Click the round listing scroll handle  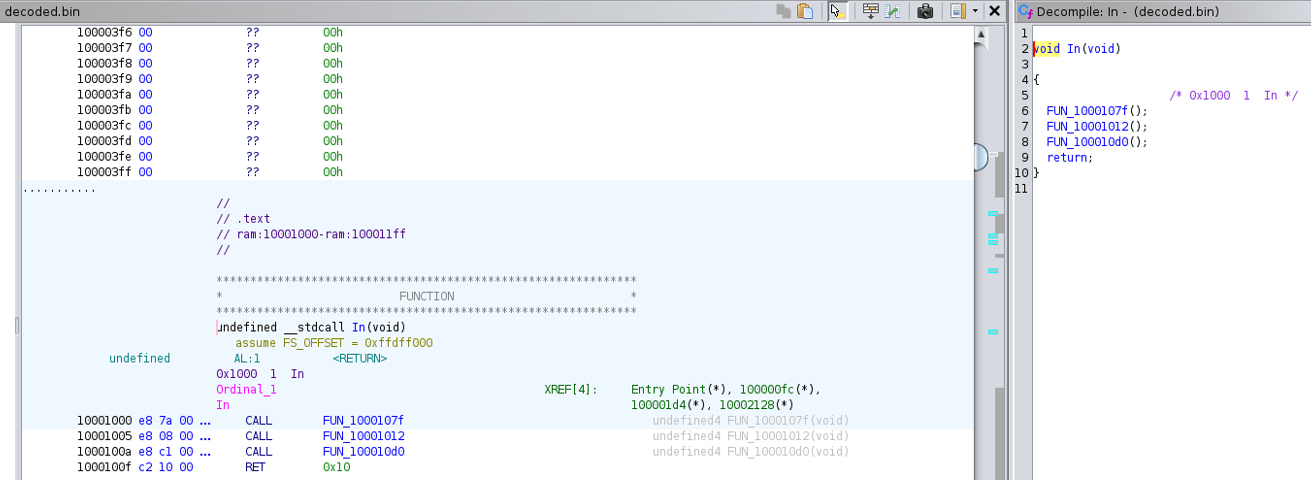pyautogui.click(x=978, y=157)
